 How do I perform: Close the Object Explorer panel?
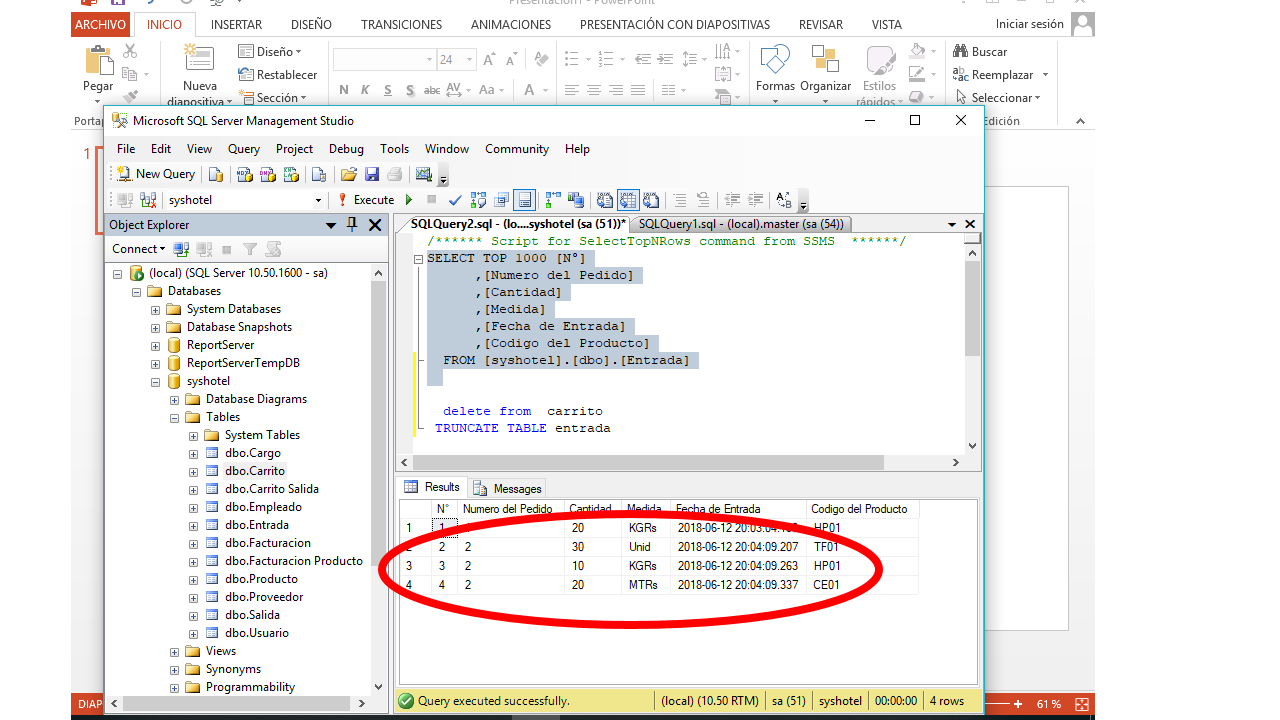click(x=375, y=225)
